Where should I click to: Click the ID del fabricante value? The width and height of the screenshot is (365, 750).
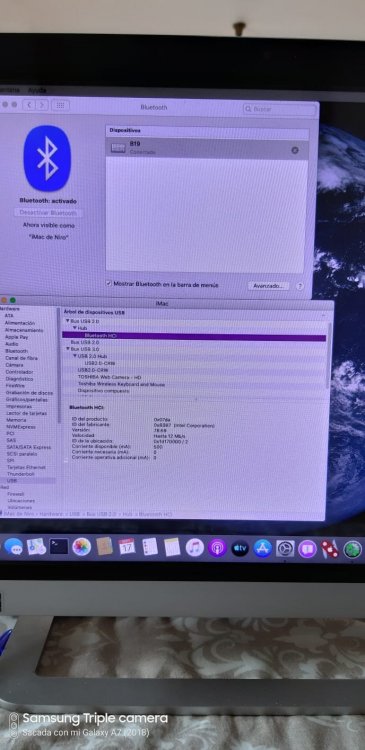pyautogui.click(x=184, y=425)
